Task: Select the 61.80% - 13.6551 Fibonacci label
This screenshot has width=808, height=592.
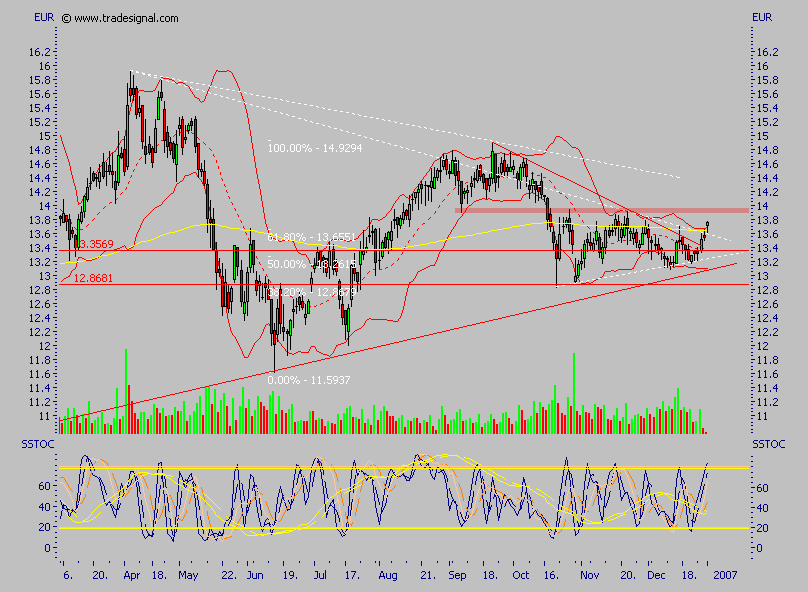Action: 312,237
